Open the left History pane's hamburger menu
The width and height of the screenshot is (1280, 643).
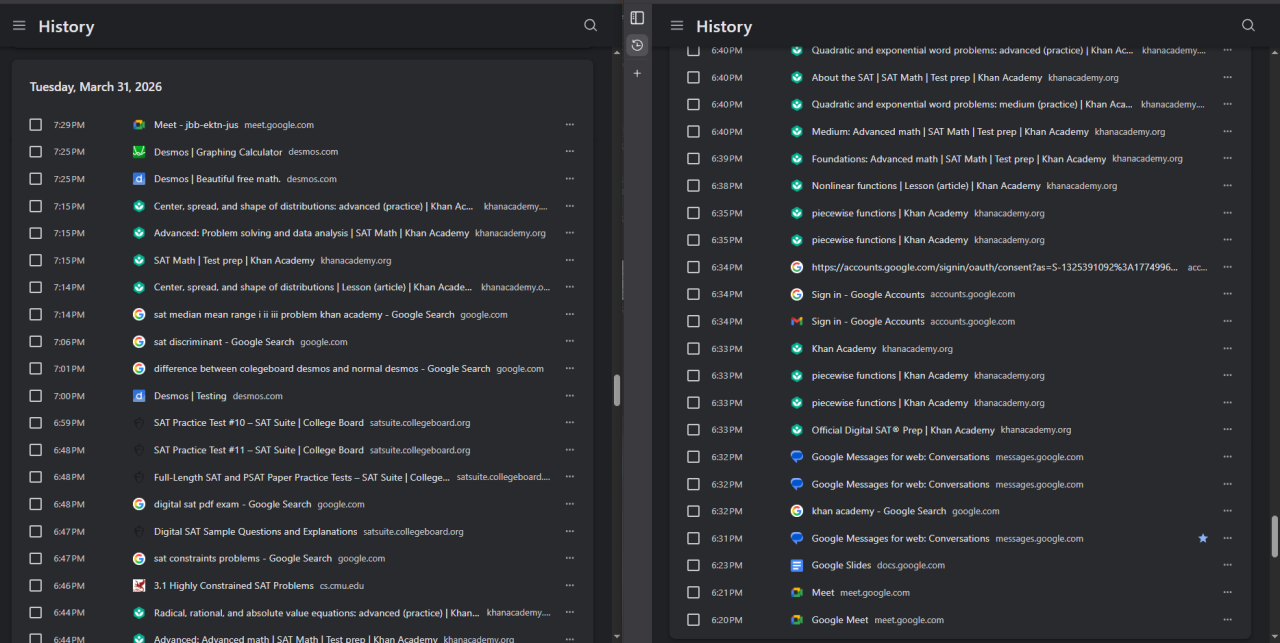(x=19, y=26)
